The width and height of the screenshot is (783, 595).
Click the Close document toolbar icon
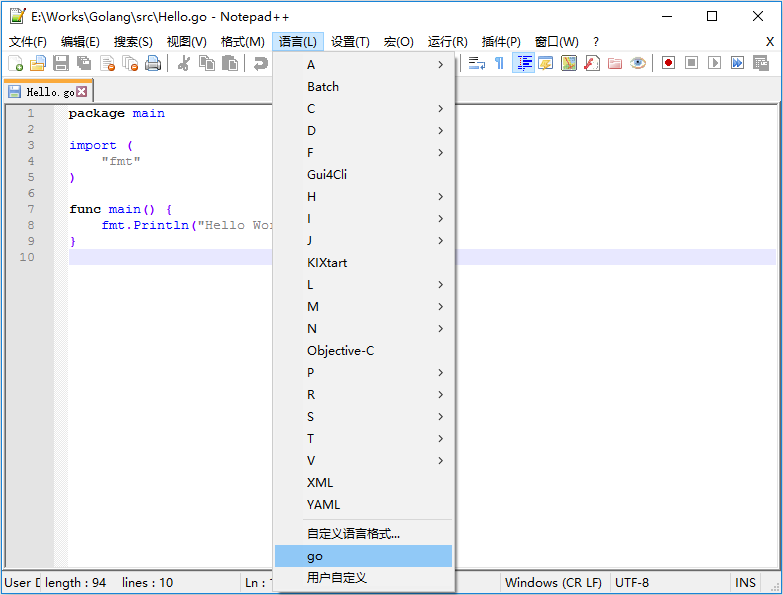tap(107, 63)
